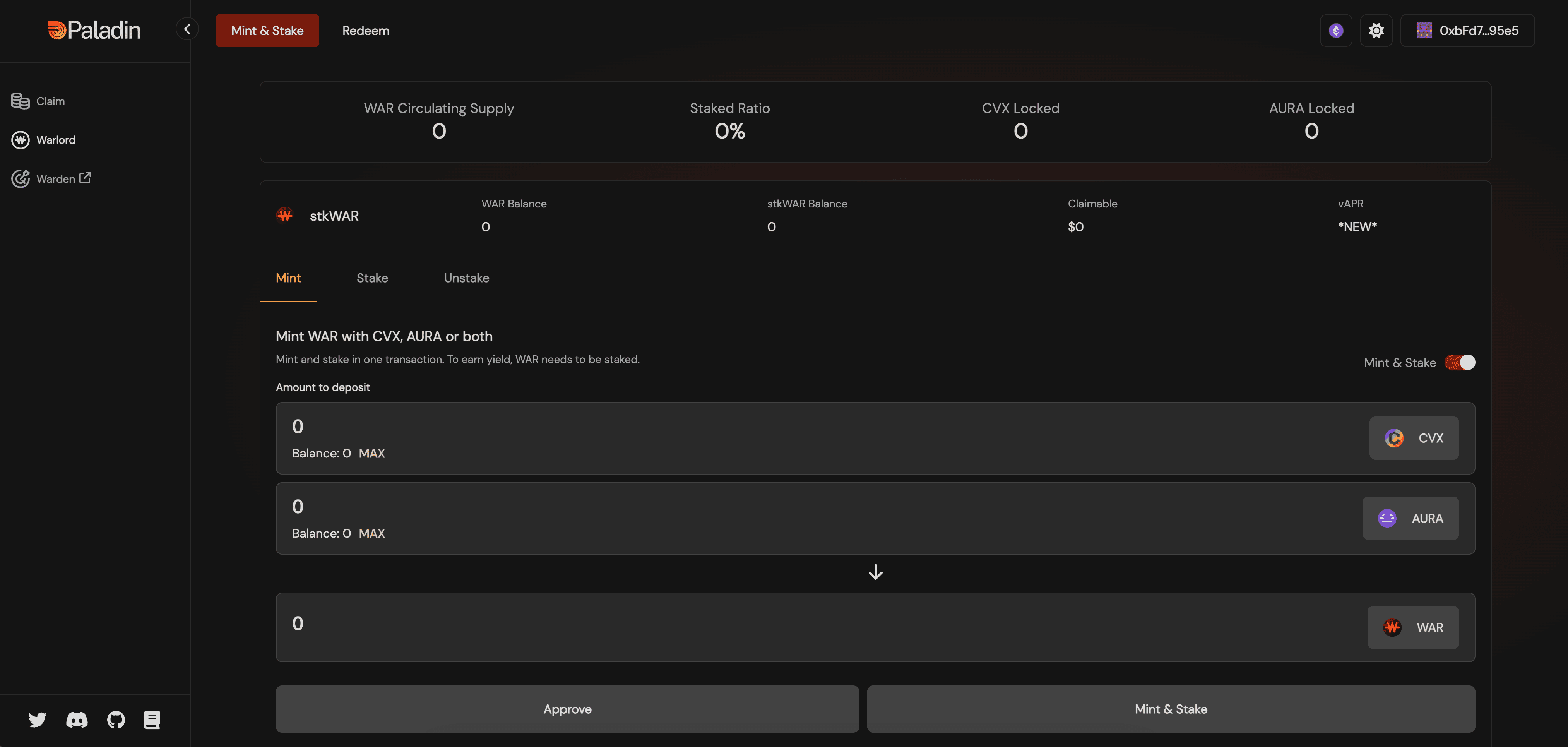
Task: Open the Discord link icon
Action: tap(77, 720)
